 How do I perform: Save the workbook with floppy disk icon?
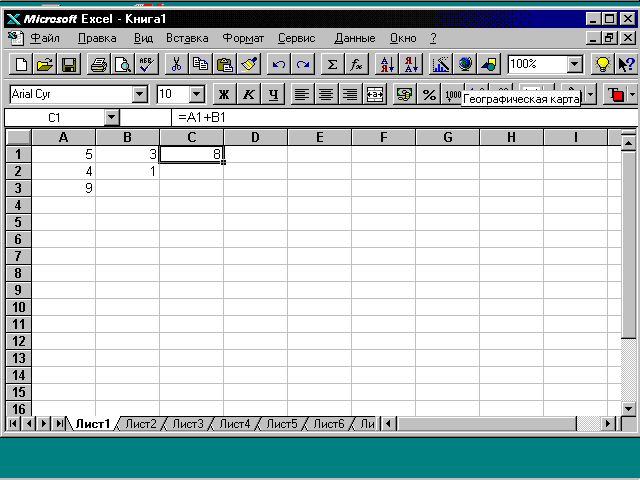(x=69, y=64)
